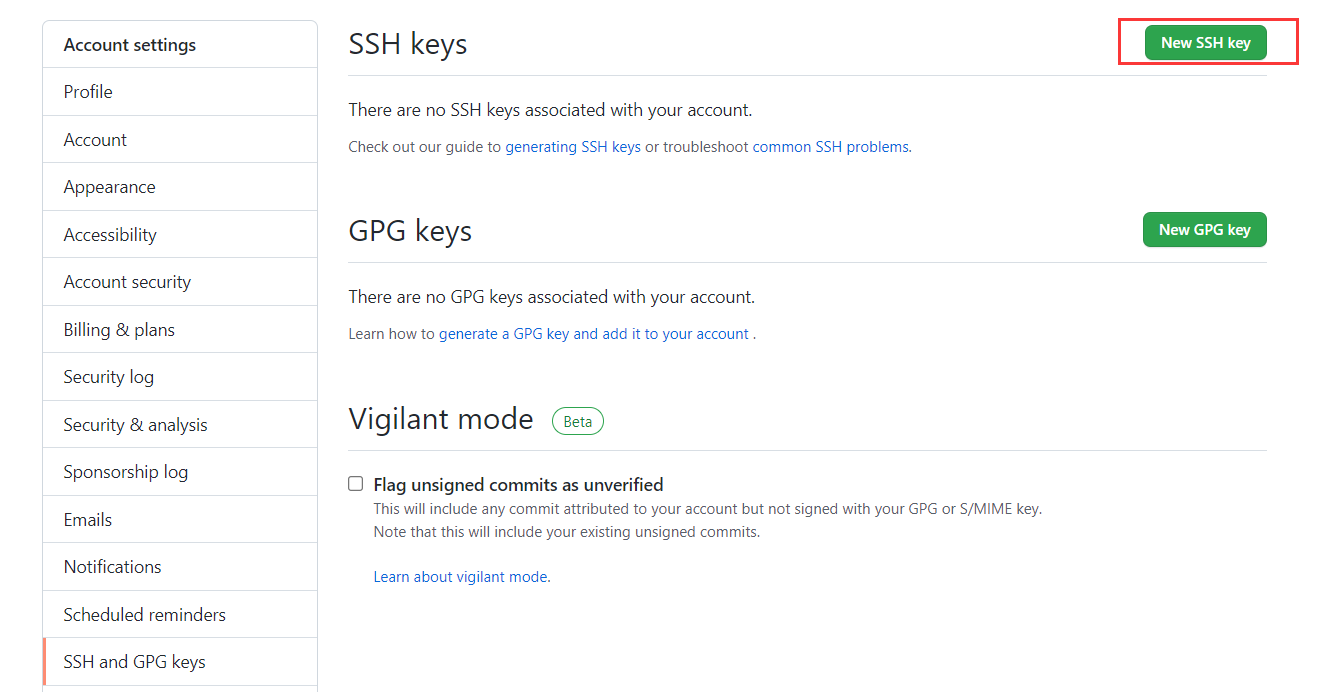The width and height of the screenshot is (1317, 692).
Task: Click the New GPG key button
Action: [x=1204, y=230]
